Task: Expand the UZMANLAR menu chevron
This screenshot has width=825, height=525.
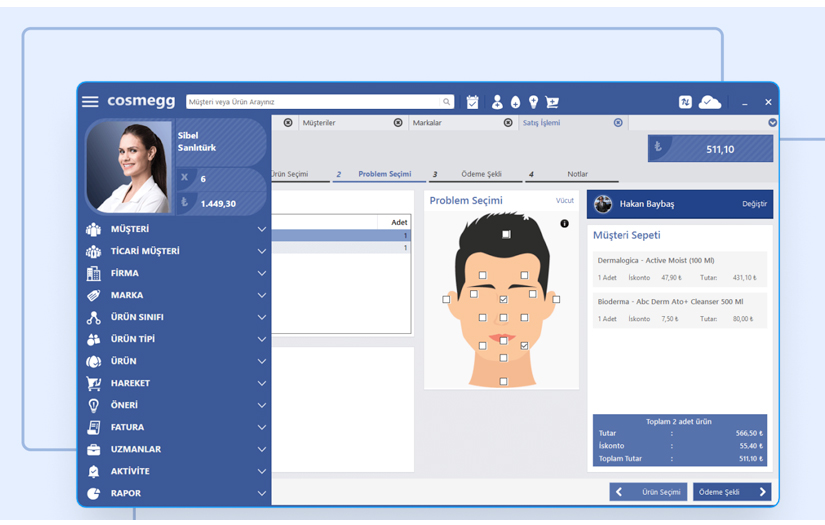Action: 261,450
